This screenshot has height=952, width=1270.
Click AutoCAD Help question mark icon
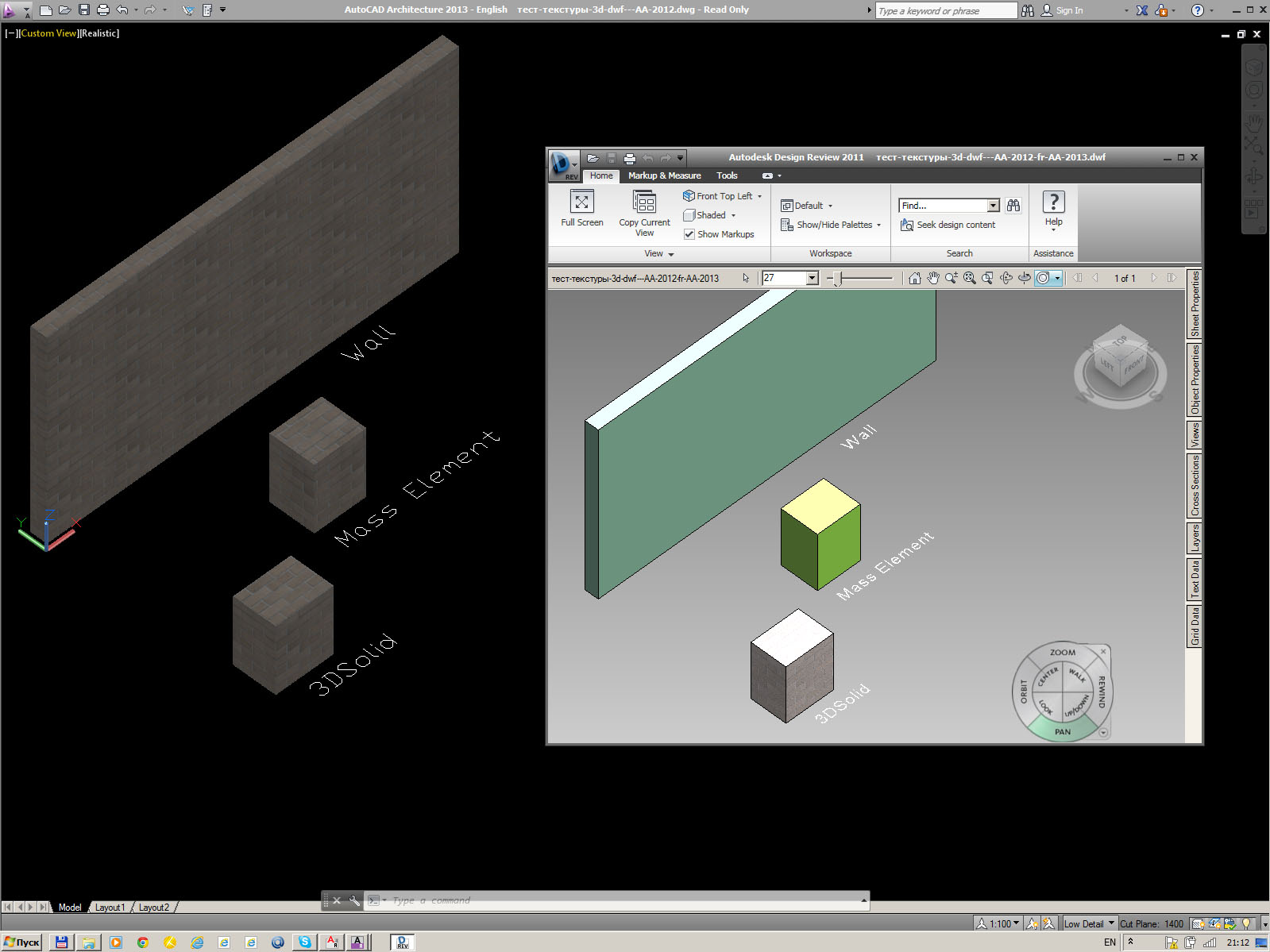(1198, 10)
